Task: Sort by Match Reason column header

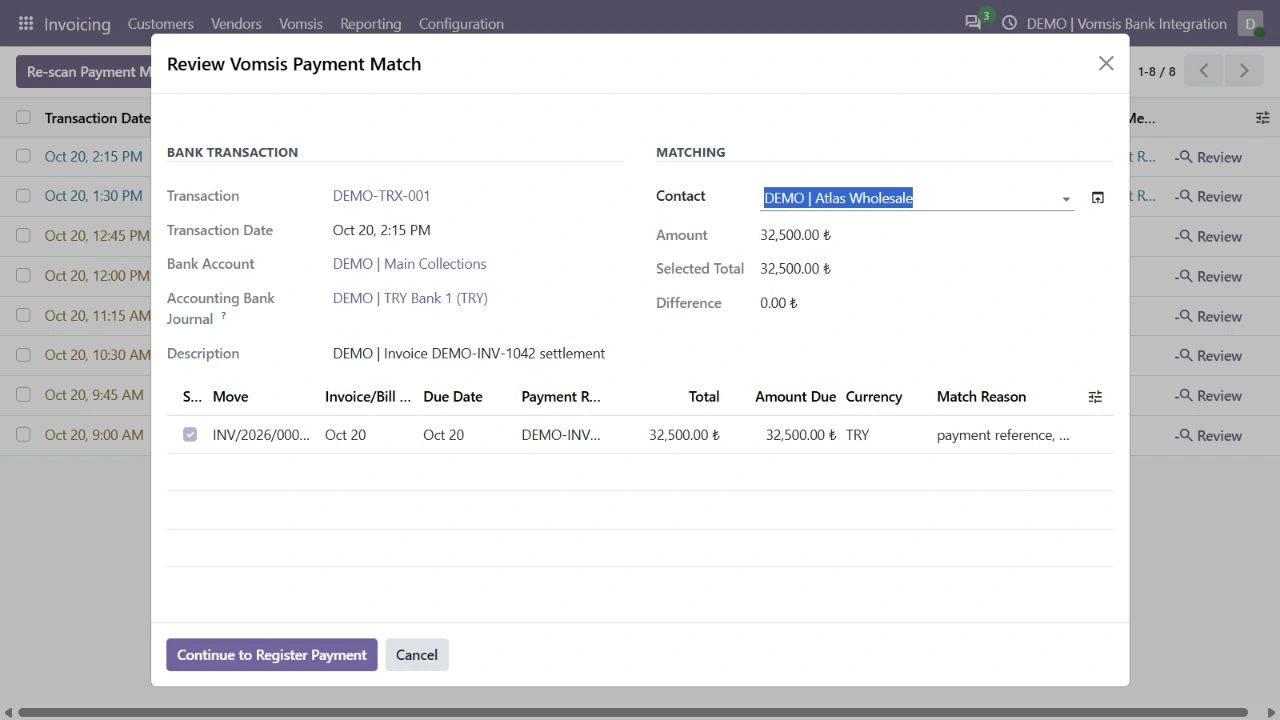Action: point(981,397)
